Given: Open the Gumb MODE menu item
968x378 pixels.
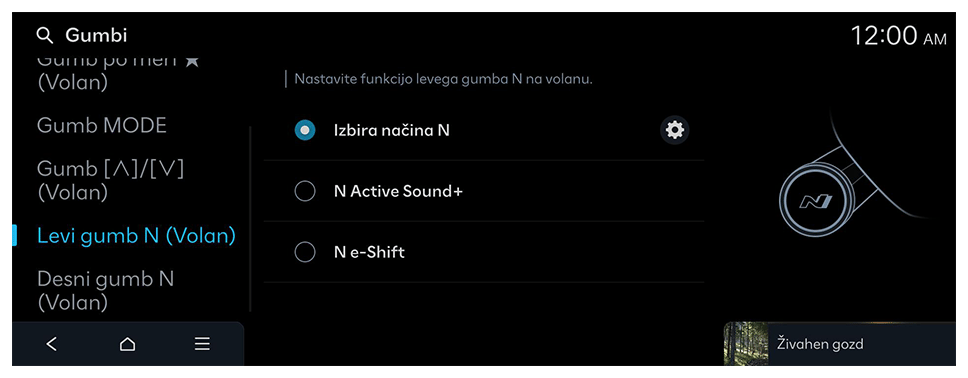Looking at the screenshot, I should (102, 126).
